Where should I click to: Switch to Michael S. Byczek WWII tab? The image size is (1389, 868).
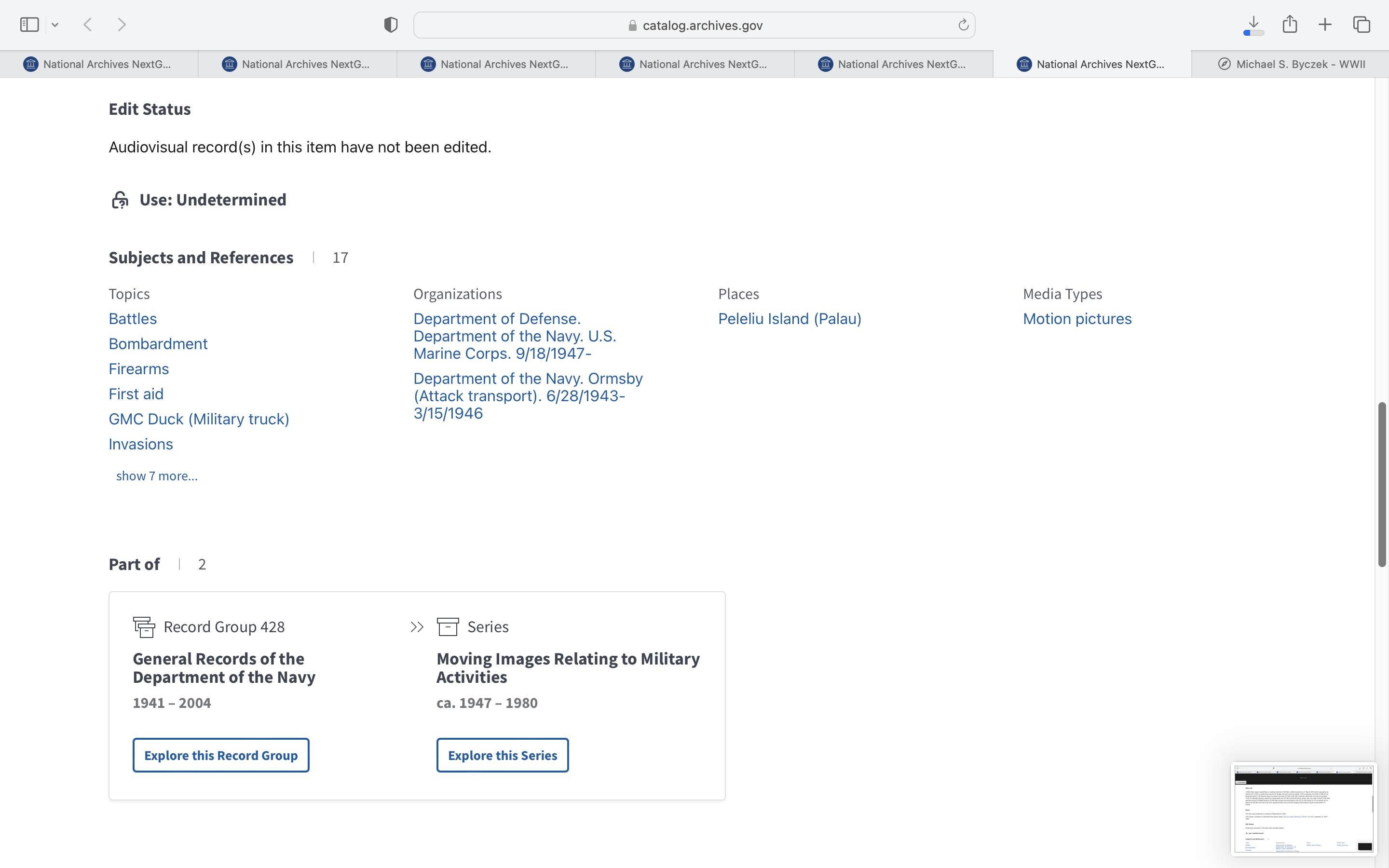[x=1291, y=64]
